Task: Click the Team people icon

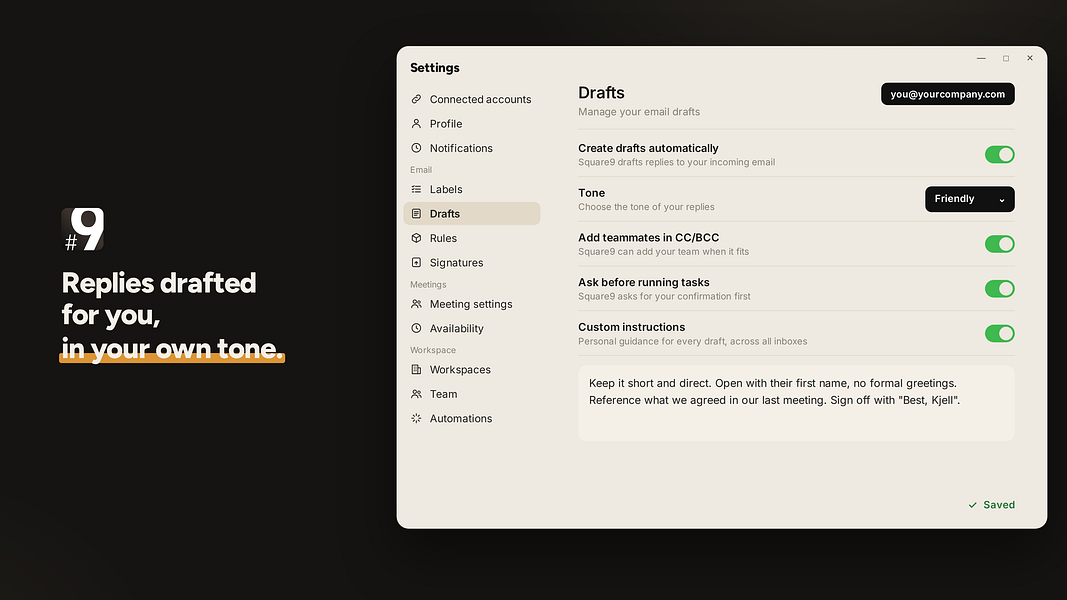Action: coord(416,394)
